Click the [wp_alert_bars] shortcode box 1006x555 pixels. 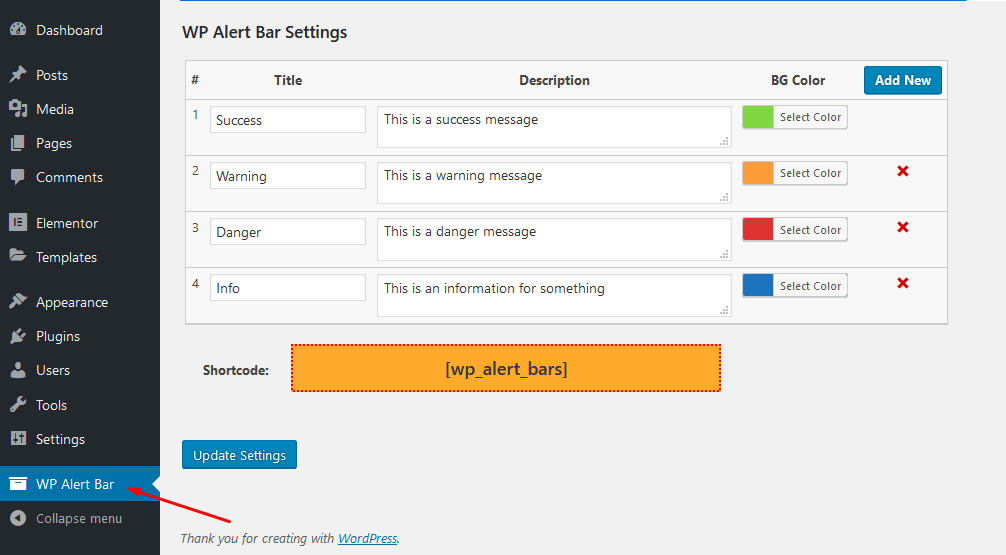coord(506,368)
